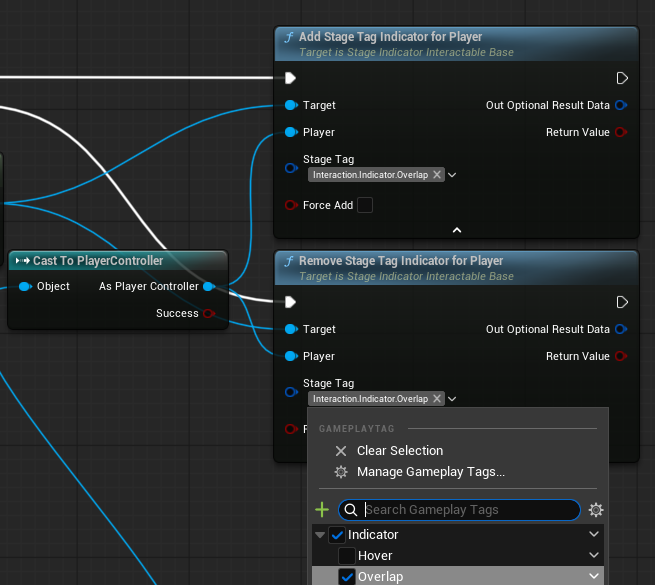Select the Overlap tag row label
655x585 pixels.
[381, 577]
